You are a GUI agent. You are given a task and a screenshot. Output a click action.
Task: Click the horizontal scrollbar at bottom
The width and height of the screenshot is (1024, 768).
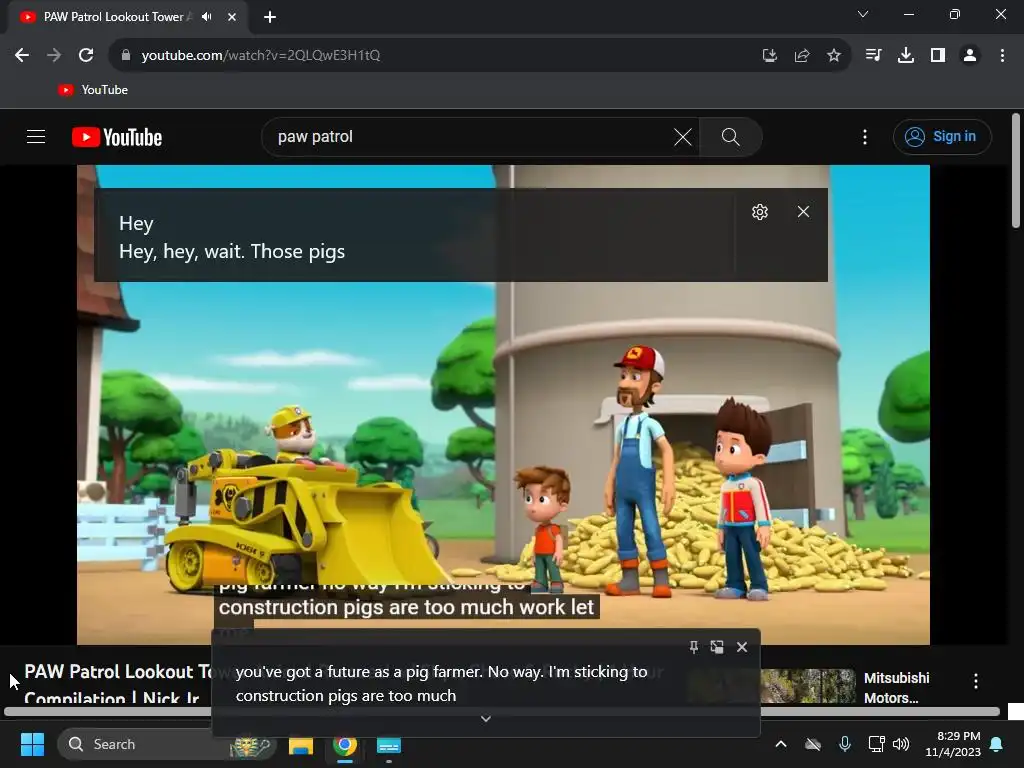click(502, 712)
